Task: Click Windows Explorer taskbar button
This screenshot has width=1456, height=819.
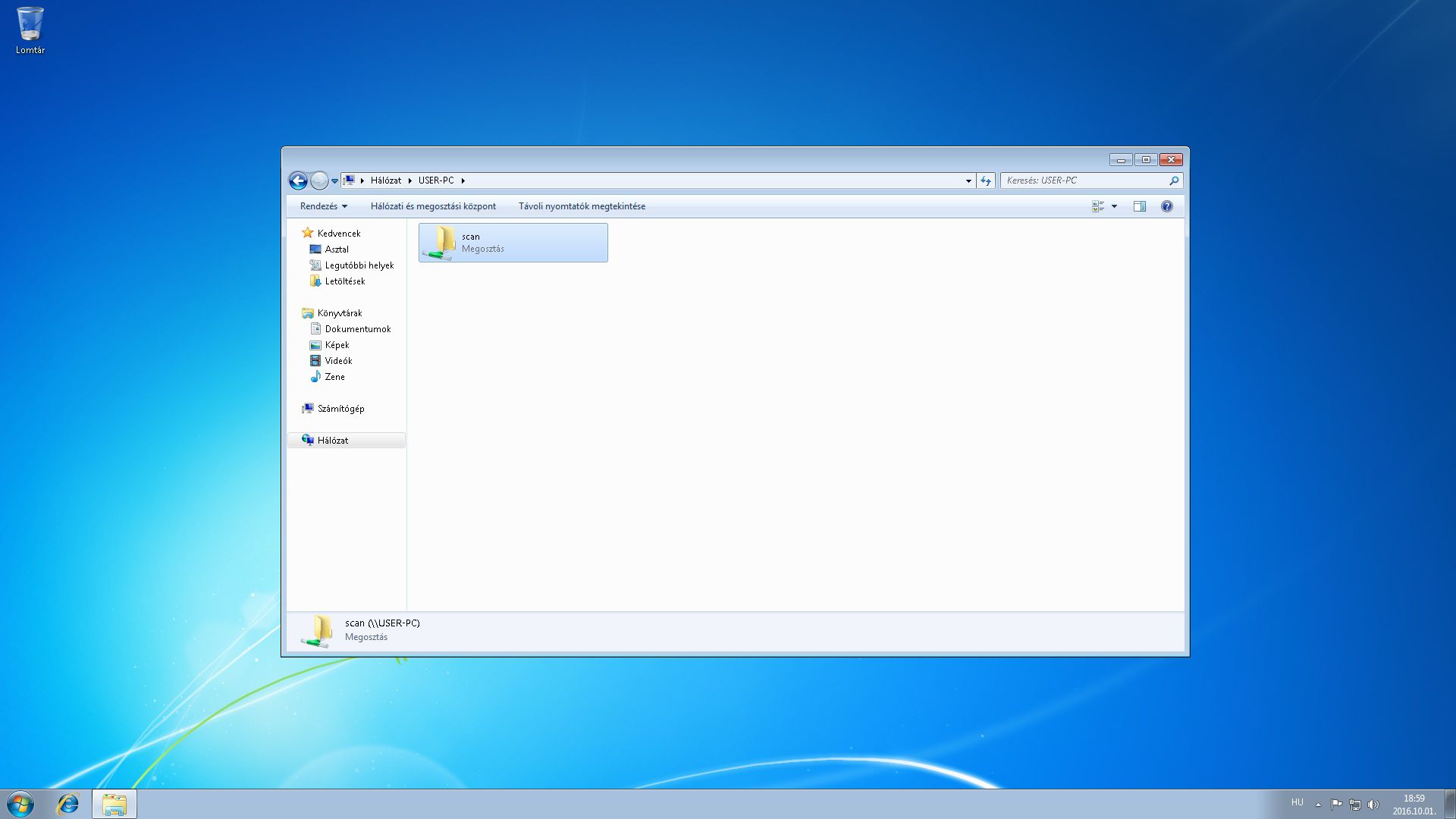Action: click(x=115, y=804)
